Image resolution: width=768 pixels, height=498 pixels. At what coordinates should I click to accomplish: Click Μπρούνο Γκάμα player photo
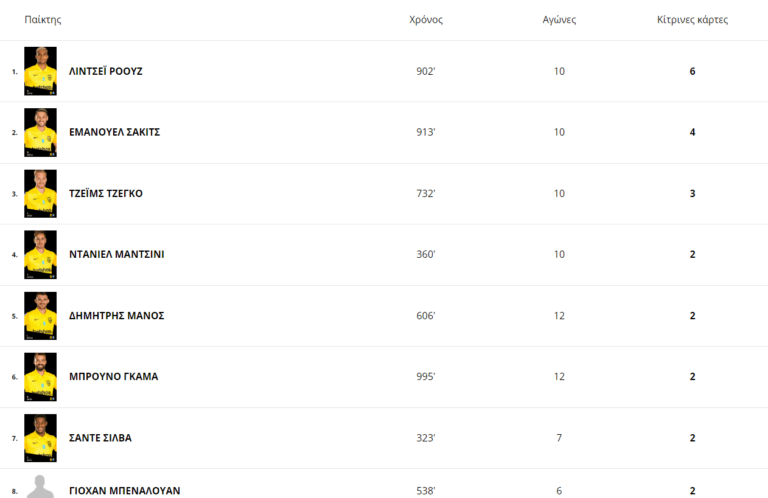[40, 376]
